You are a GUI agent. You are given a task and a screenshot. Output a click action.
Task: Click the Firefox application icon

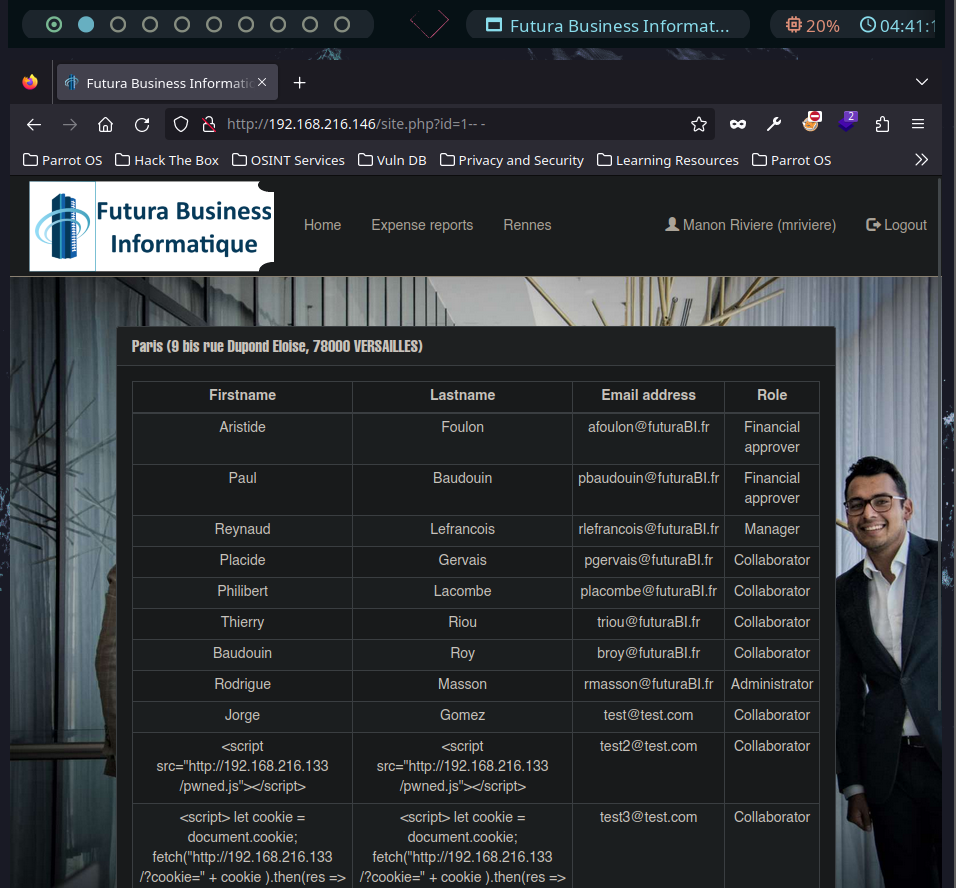pyautogui.click(x=30, y=82)
